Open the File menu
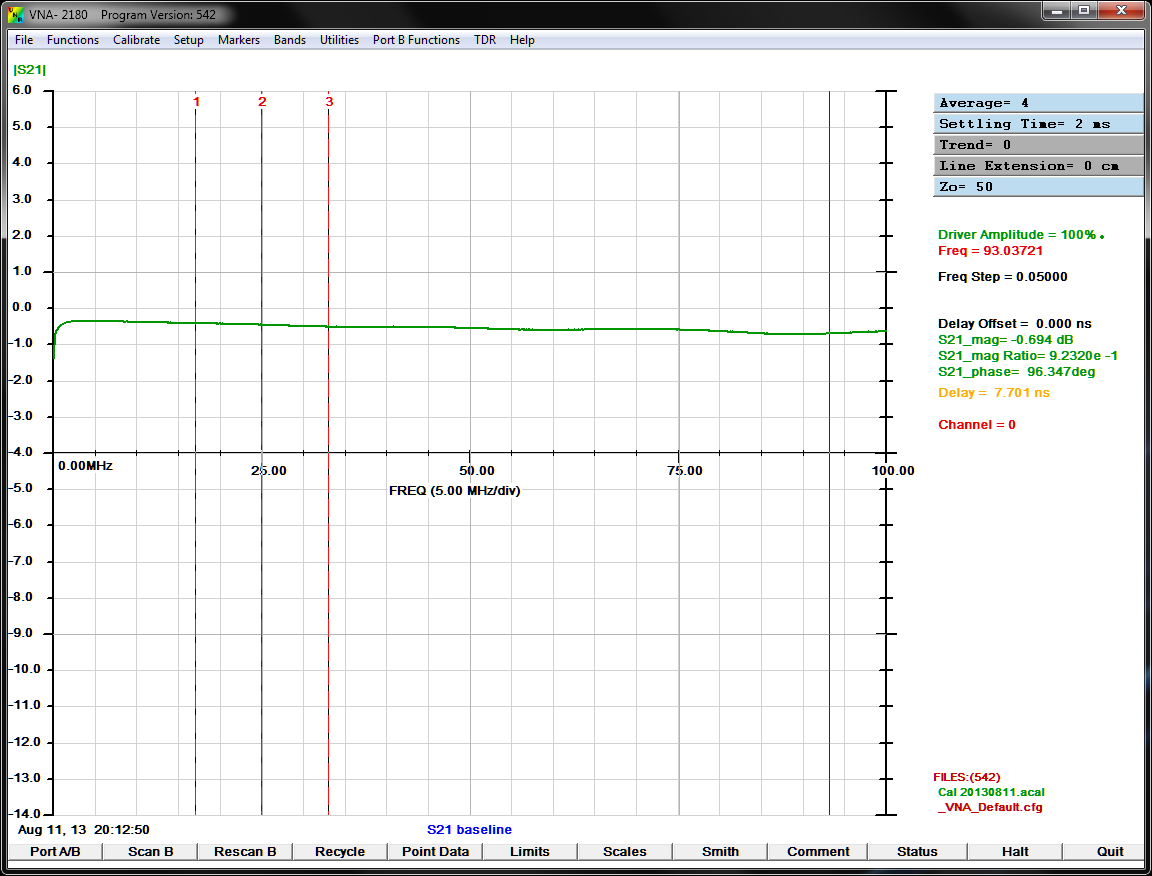 pos(24,40)
